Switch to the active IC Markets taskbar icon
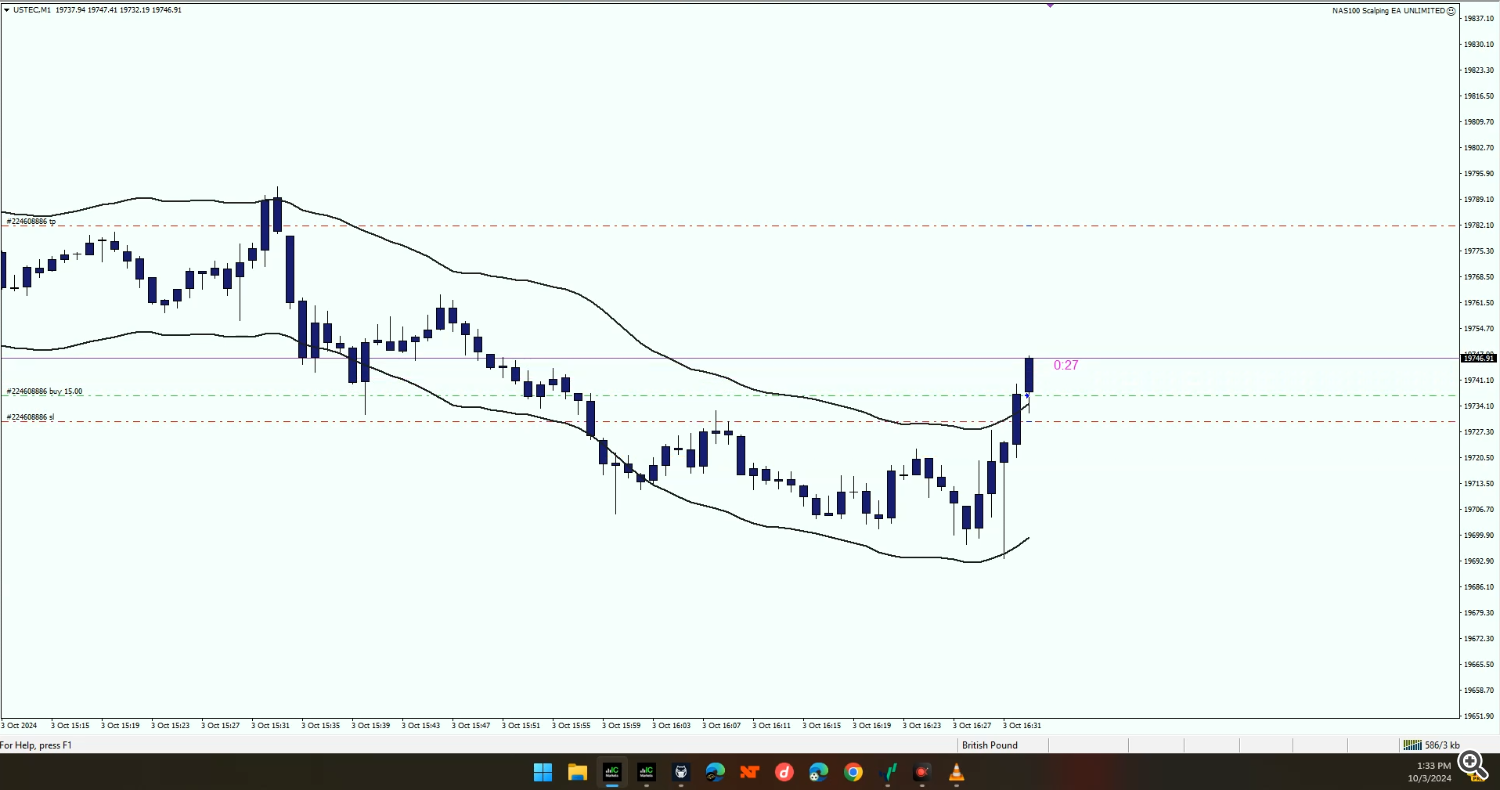This screenshot has width=1500, height=790. 612,772
